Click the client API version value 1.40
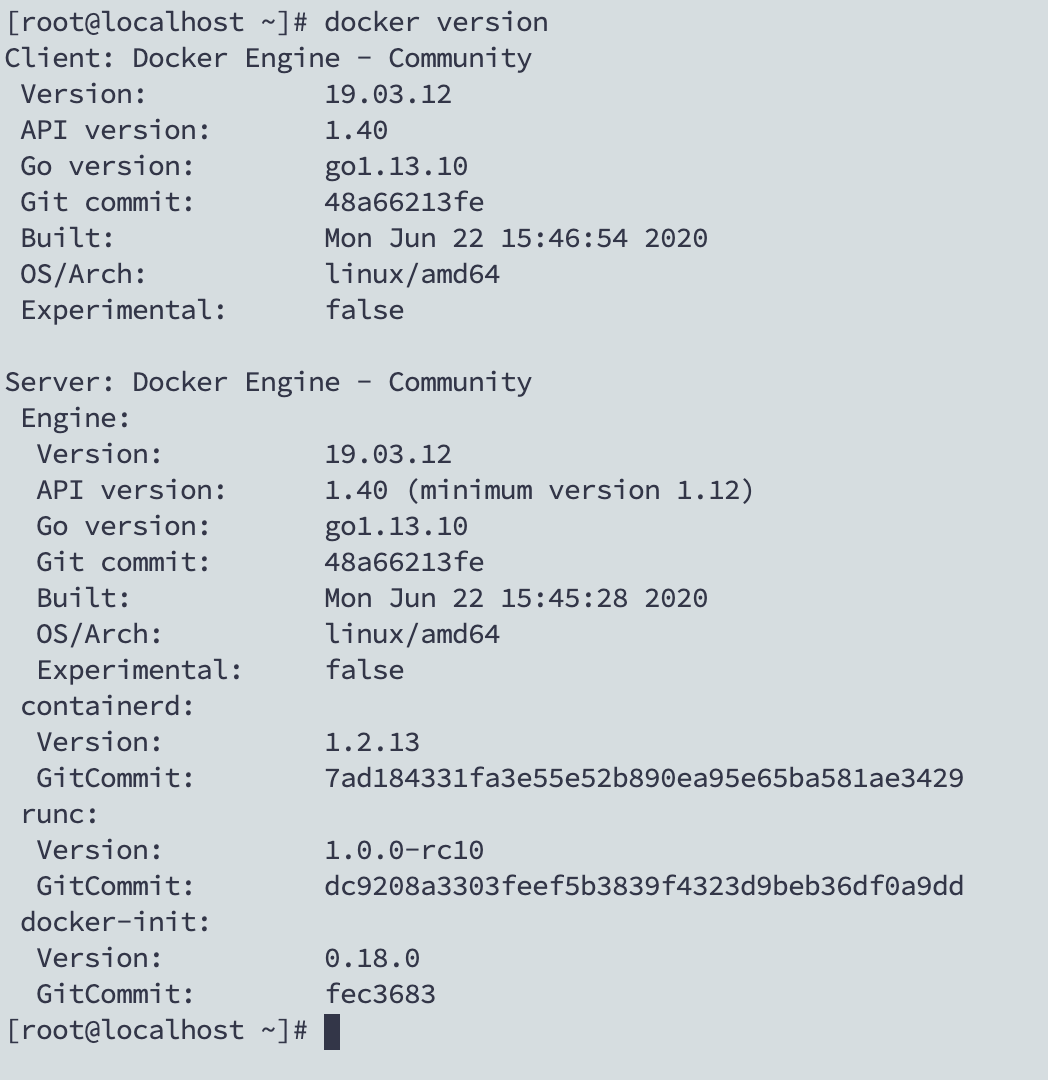 (x=356, y=130)
